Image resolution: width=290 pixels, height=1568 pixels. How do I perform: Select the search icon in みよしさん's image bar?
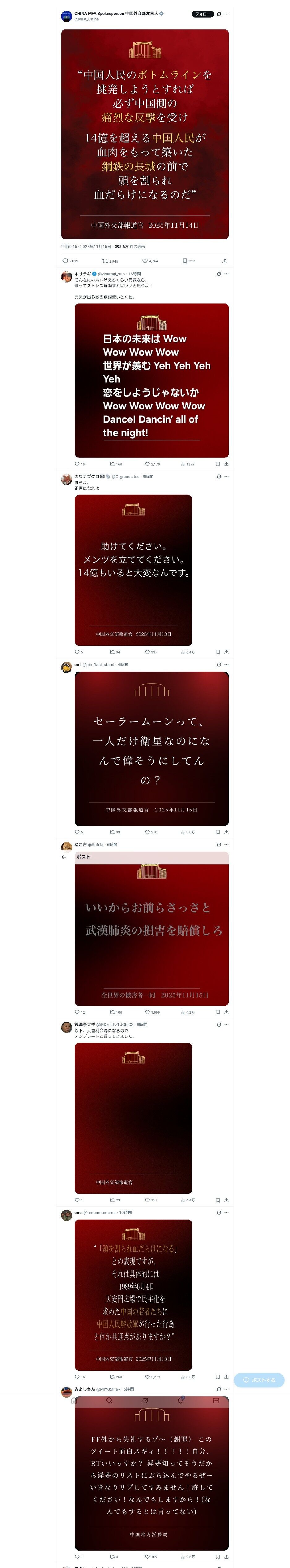109,1401
